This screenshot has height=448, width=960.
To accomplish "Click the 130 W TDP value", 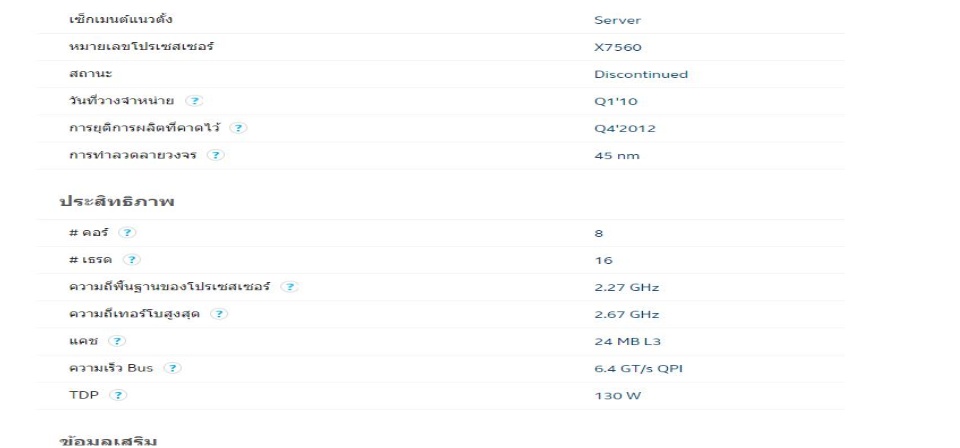I will [x=617, y=395].
